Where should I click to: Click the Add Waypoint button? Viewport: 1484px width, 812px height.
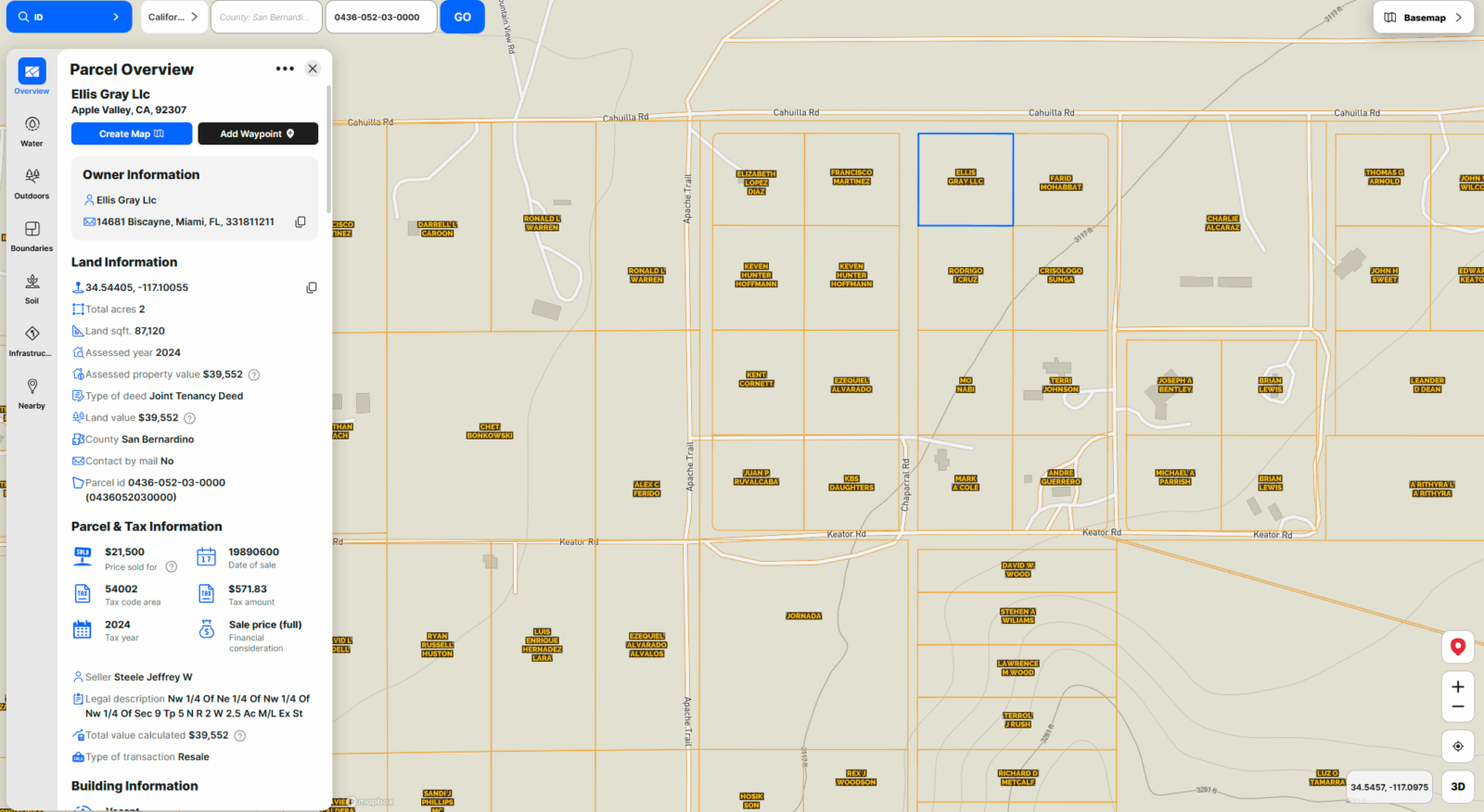click(257, 133)
